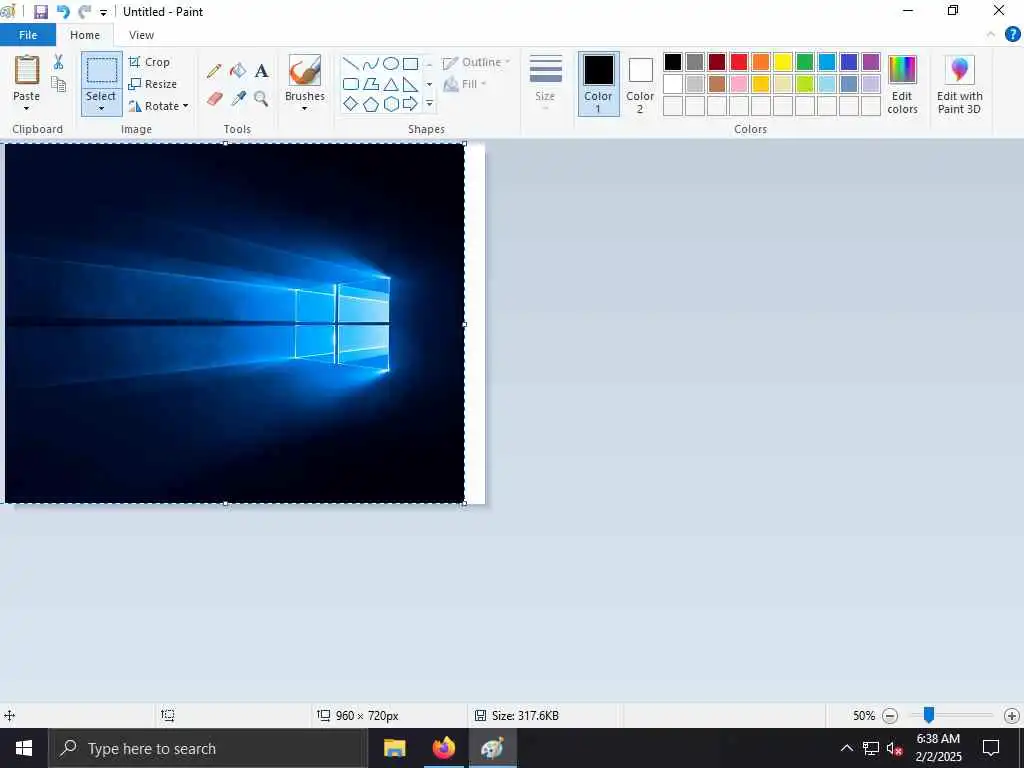
Task: Zoom in with the plus button
Action: point(1012,716)
